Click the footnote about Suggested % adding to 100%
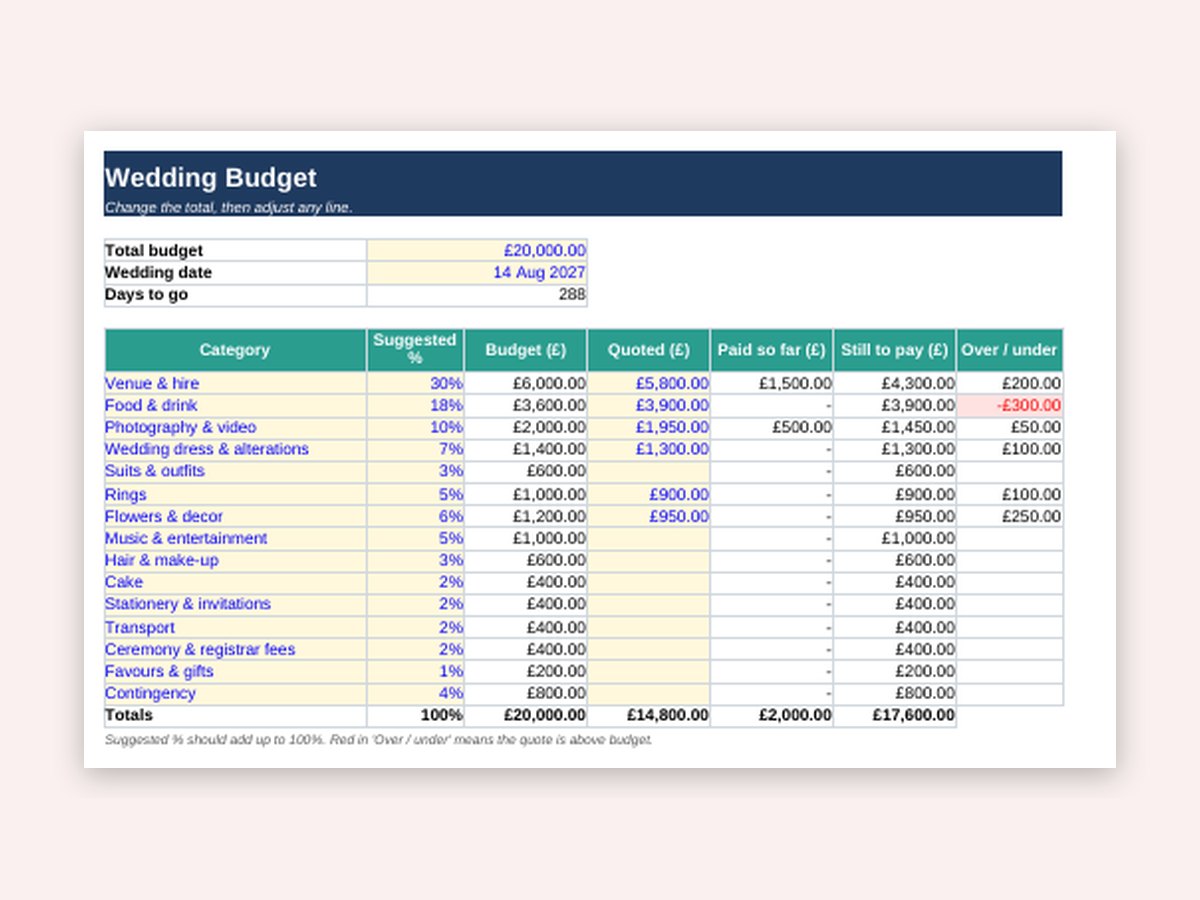Image resolution: width=1200 pixels, height=900 pixels. 379,740
